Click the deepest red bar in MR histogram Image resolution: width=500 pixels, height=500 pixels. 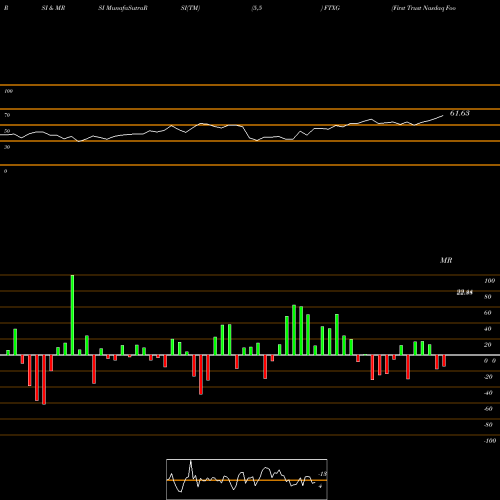[44, 380]
